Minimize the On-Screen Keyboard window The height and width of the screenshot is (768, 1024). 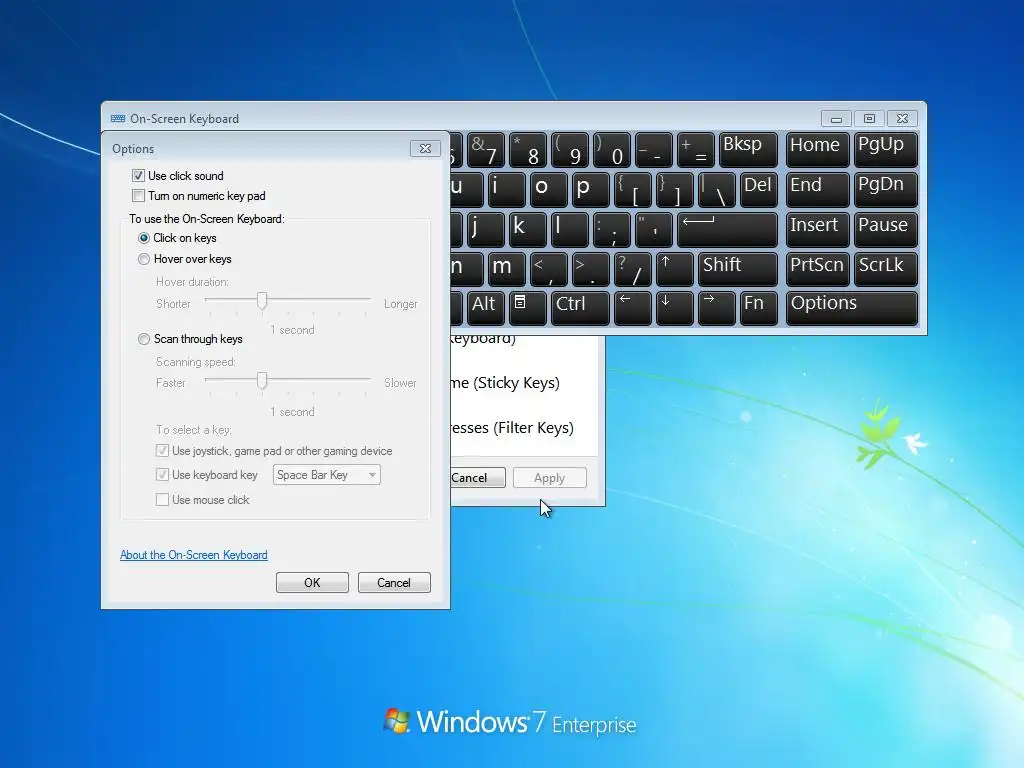836,119
